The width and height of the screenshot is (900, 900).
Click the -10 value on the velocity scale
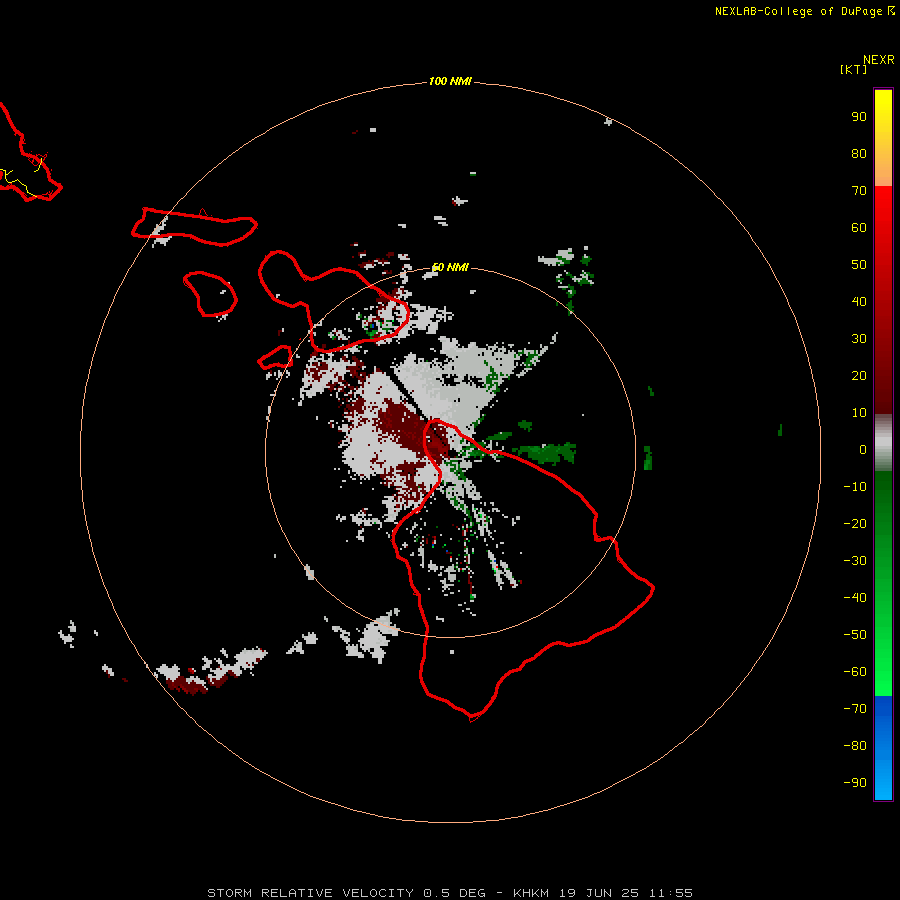click(x=855, y=487)
